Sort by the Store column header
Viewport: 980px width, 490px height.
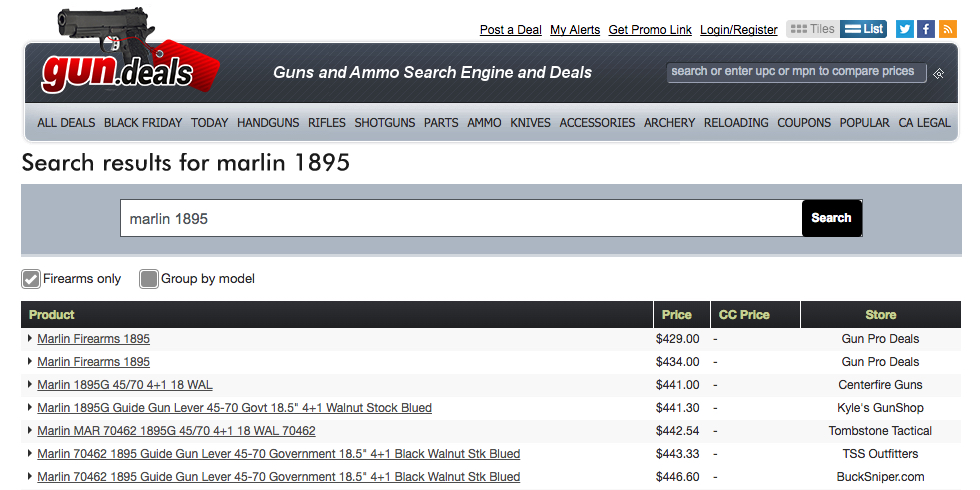(881, 315)
